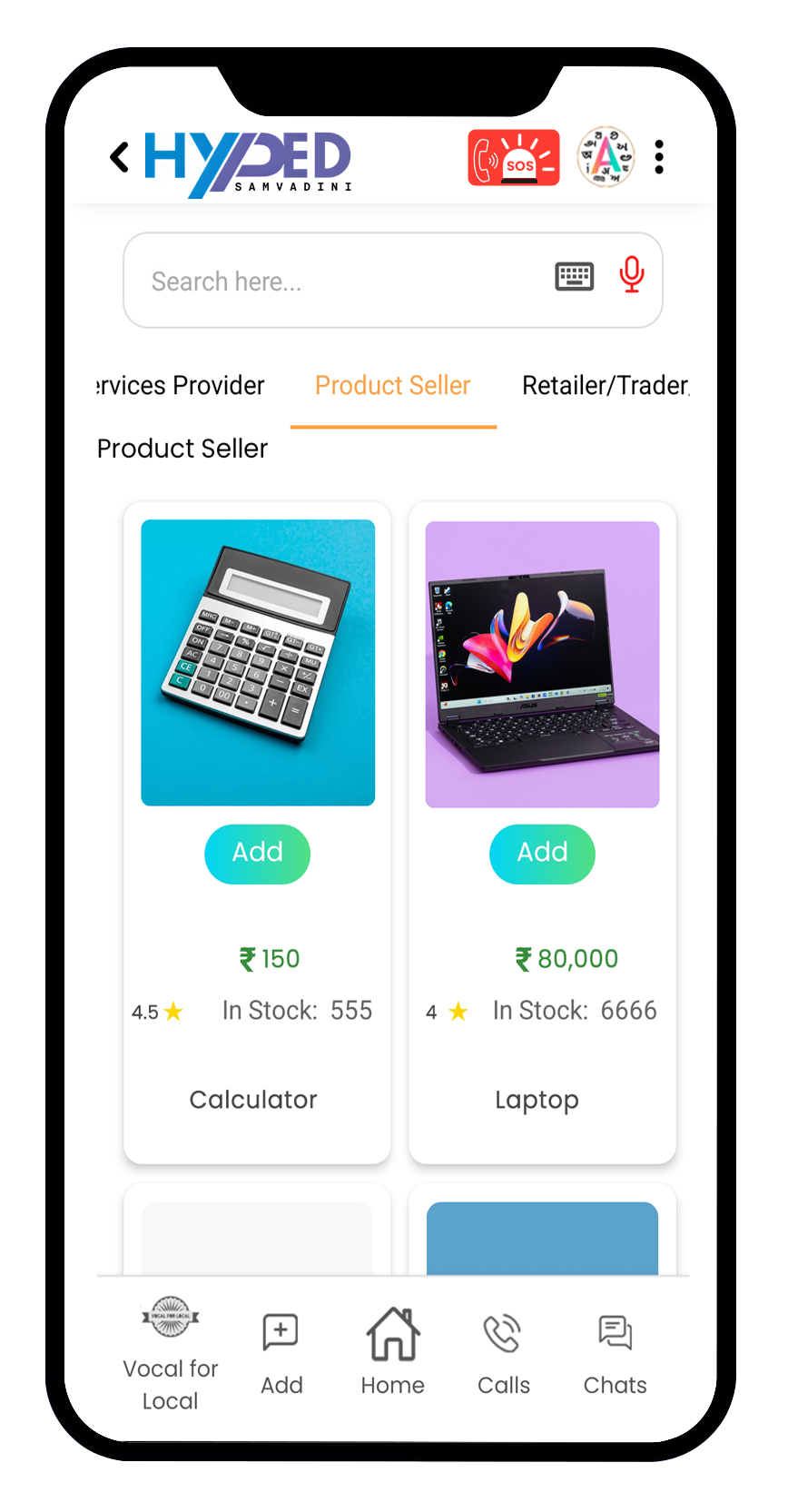Open the Calculator product image
Viewport: 788px width, 1512px height.
point(258,663)
